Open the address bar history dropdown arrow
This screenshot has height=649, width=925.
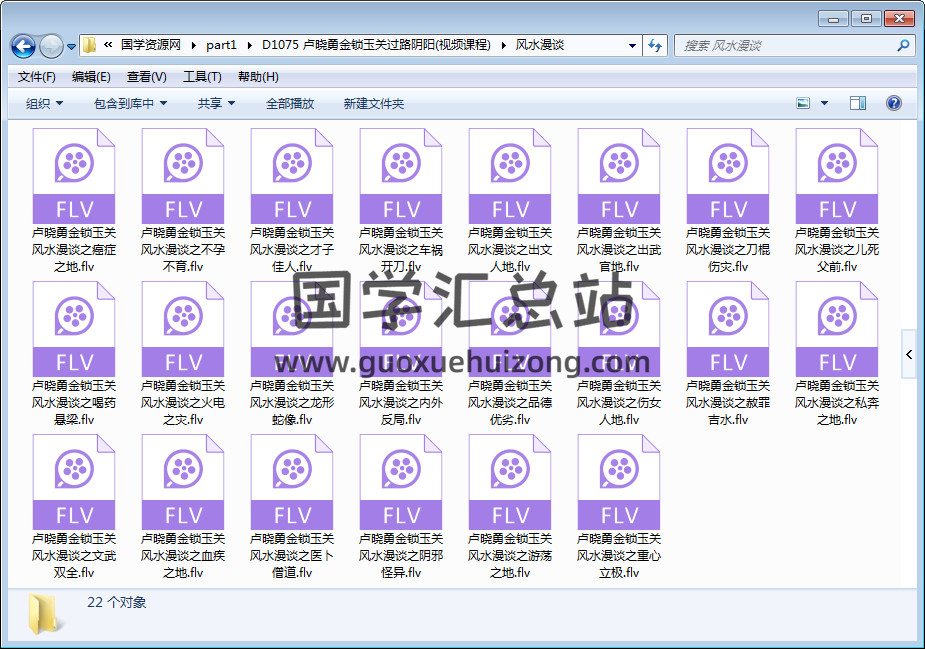632,46
